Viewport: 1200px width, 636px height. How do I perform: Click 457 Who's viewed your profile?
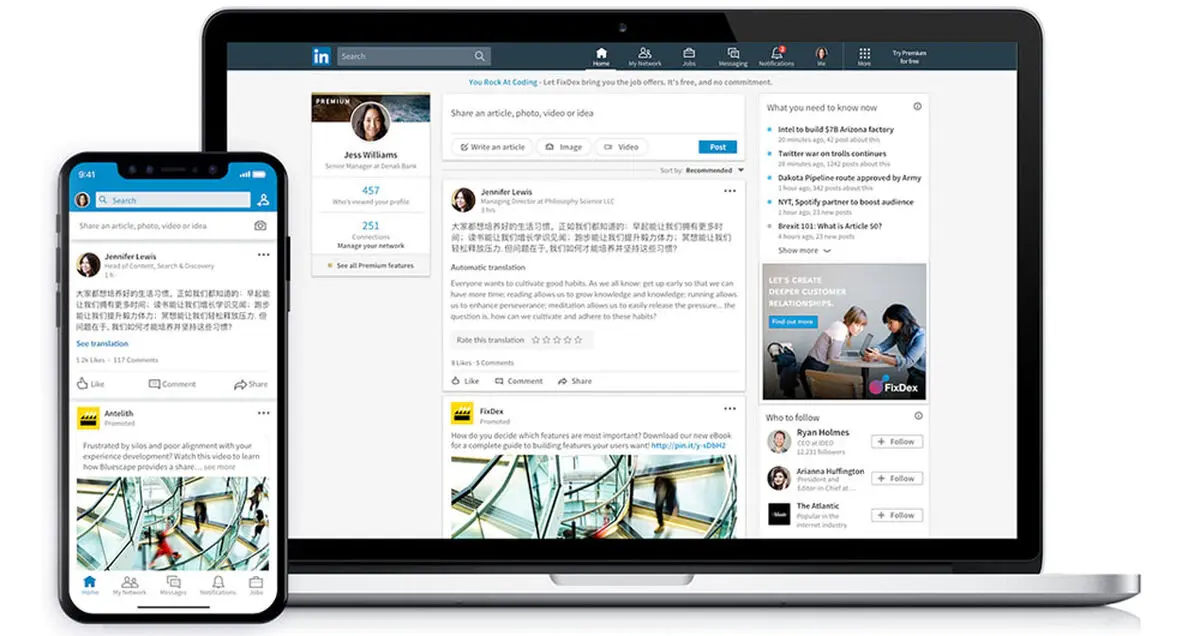(x=371, y=195)
